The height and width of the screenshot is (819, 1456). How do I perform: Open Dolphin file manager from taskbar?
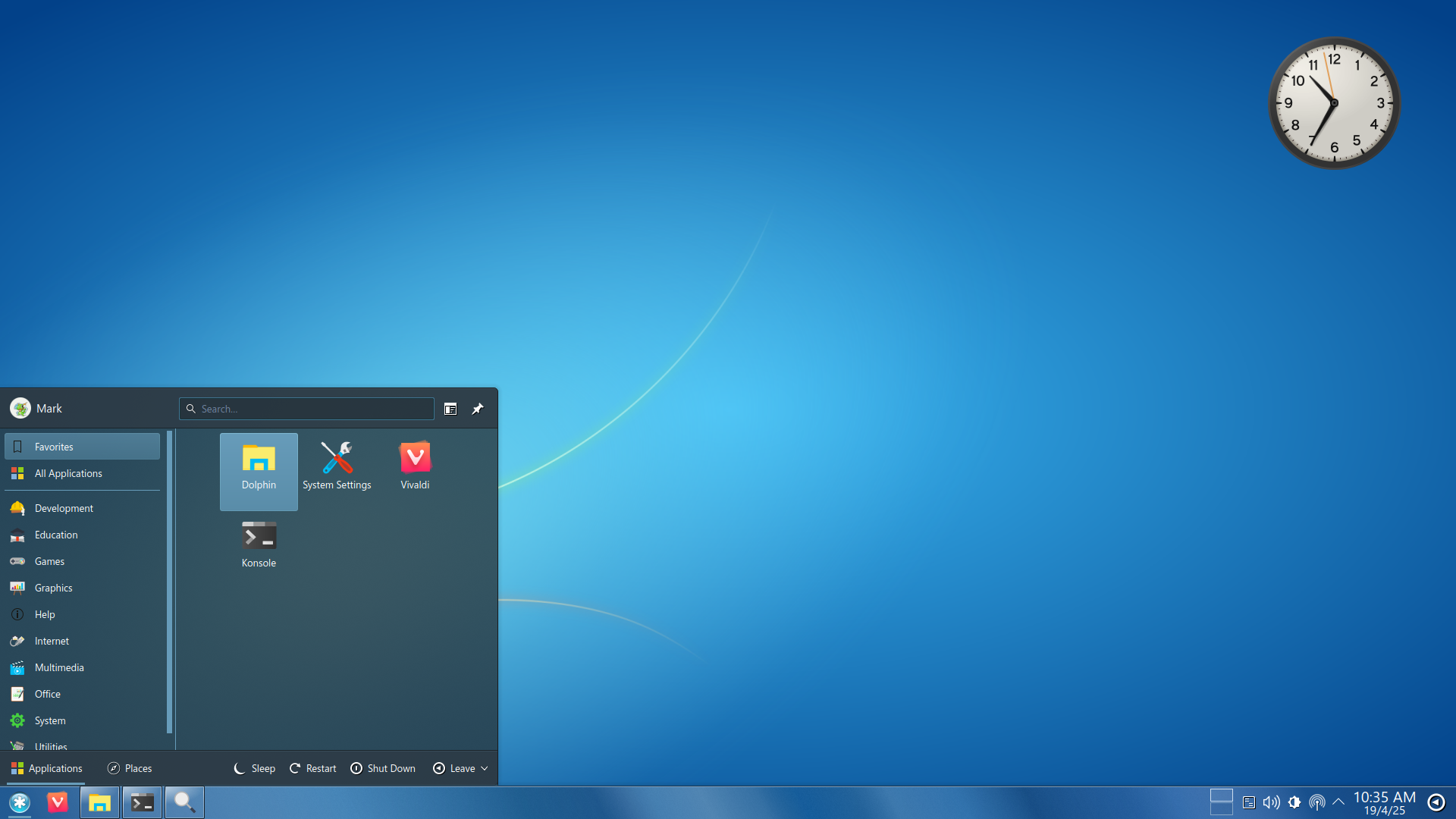[99, 802]
